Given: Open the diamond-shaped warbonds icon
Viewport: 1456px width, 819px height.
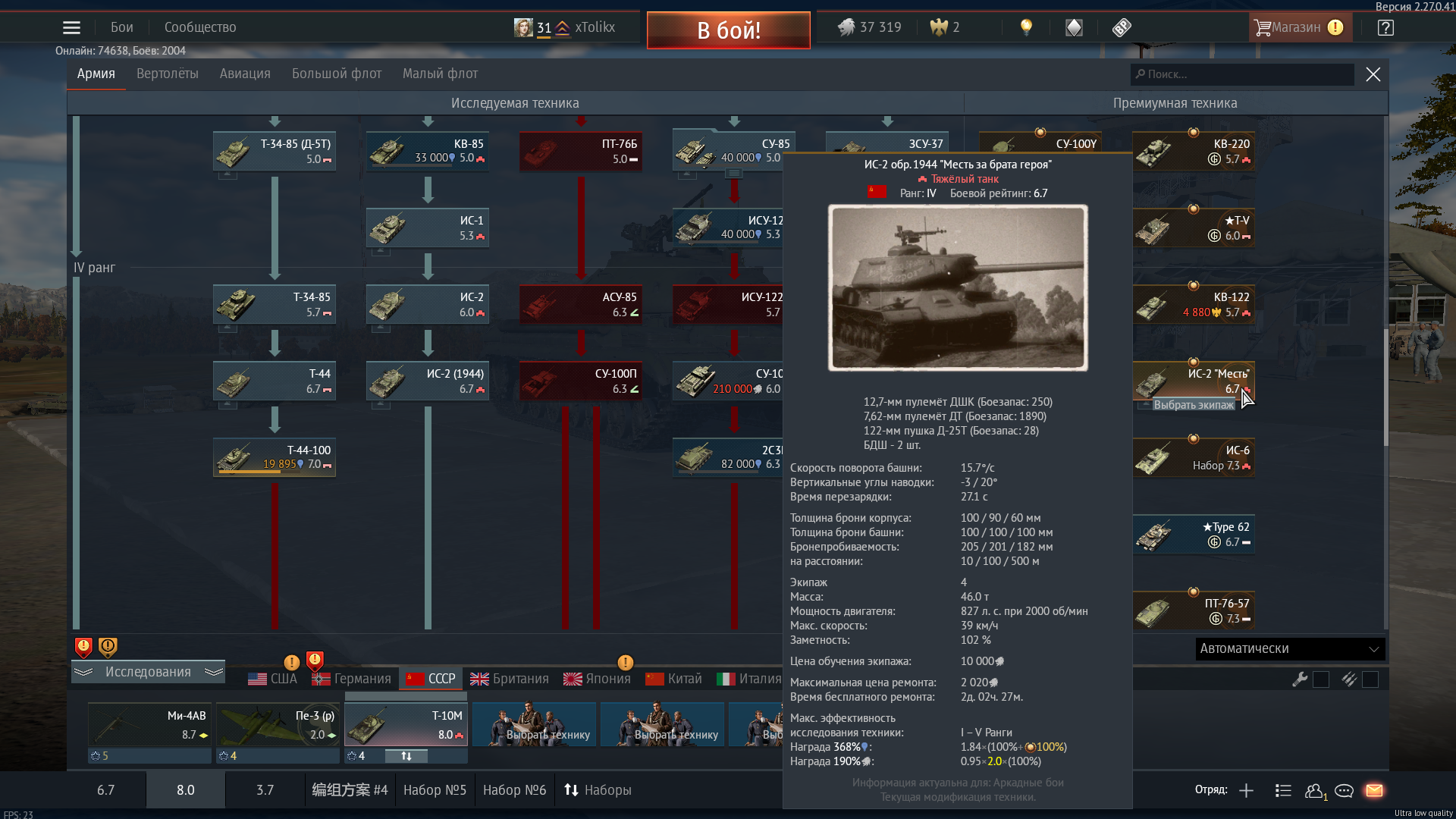Looking at the screenshot, I should click(x=1074, y=27).
